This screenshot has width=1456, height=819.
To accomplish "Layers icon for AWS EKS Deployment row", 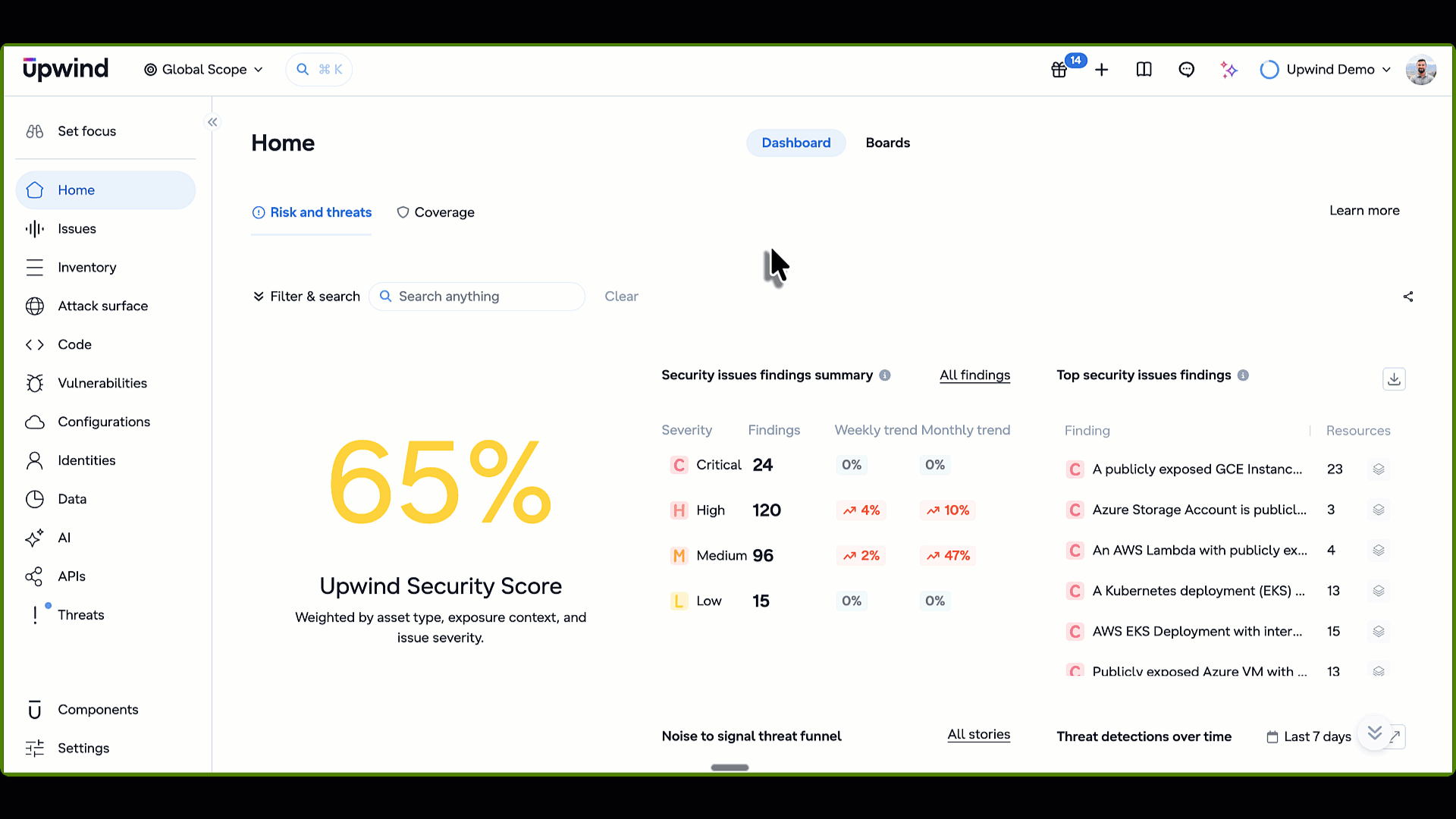I will pyautogui.click(x=1379, y=632).
